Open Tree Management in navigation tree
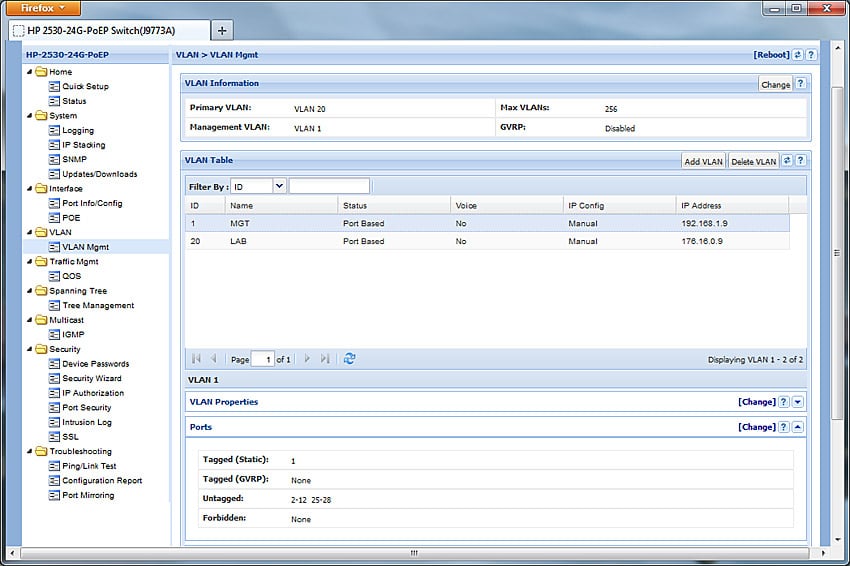This screenshot has width=850, height=566. 98,306
